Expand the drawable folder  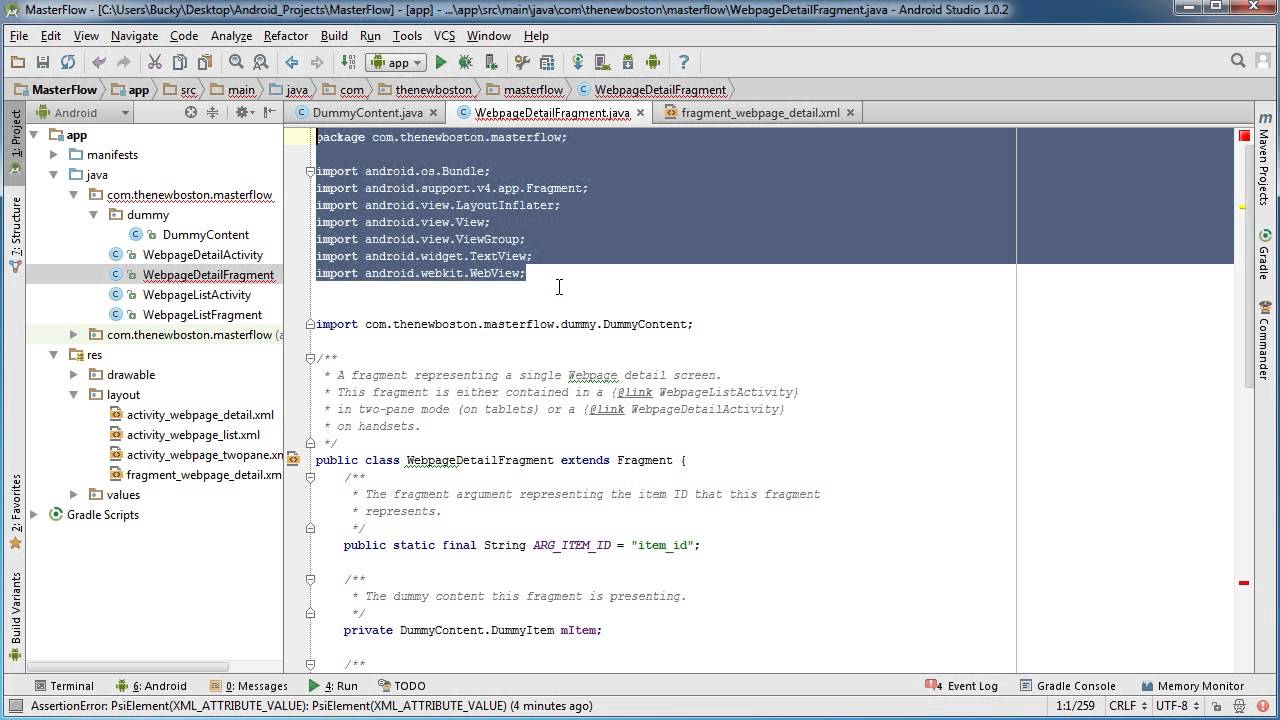[x=74, y=375]
